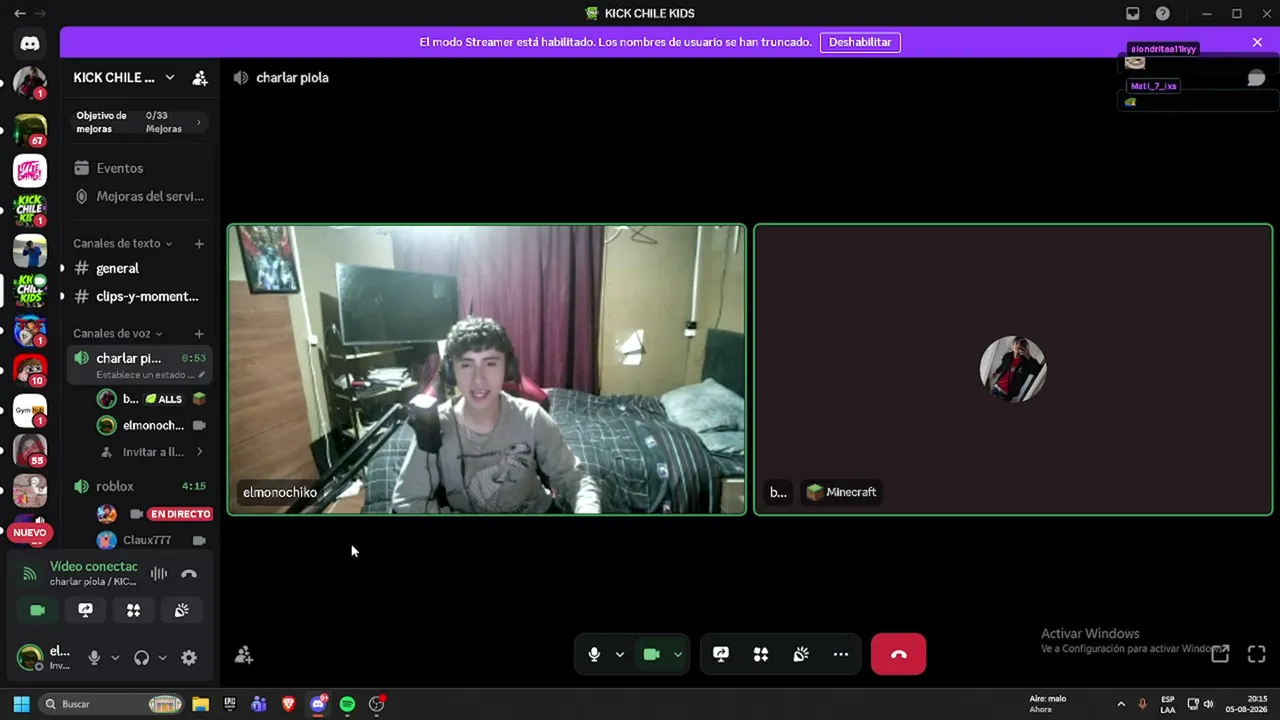Mute microphone in the user panel
The image size is (1280, 720).
pyautogui.click(x=94, y=657)
